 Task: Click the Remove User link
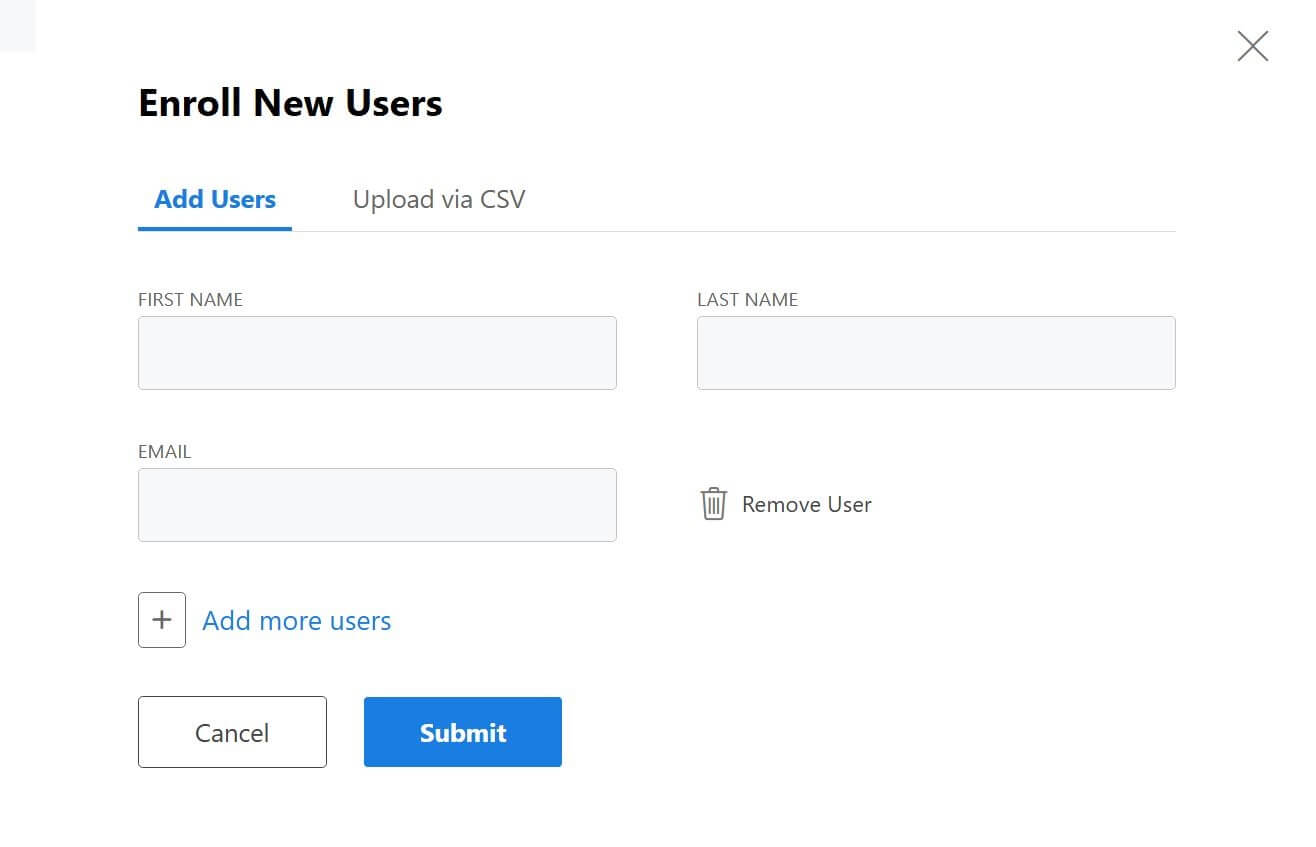point(806,504)
